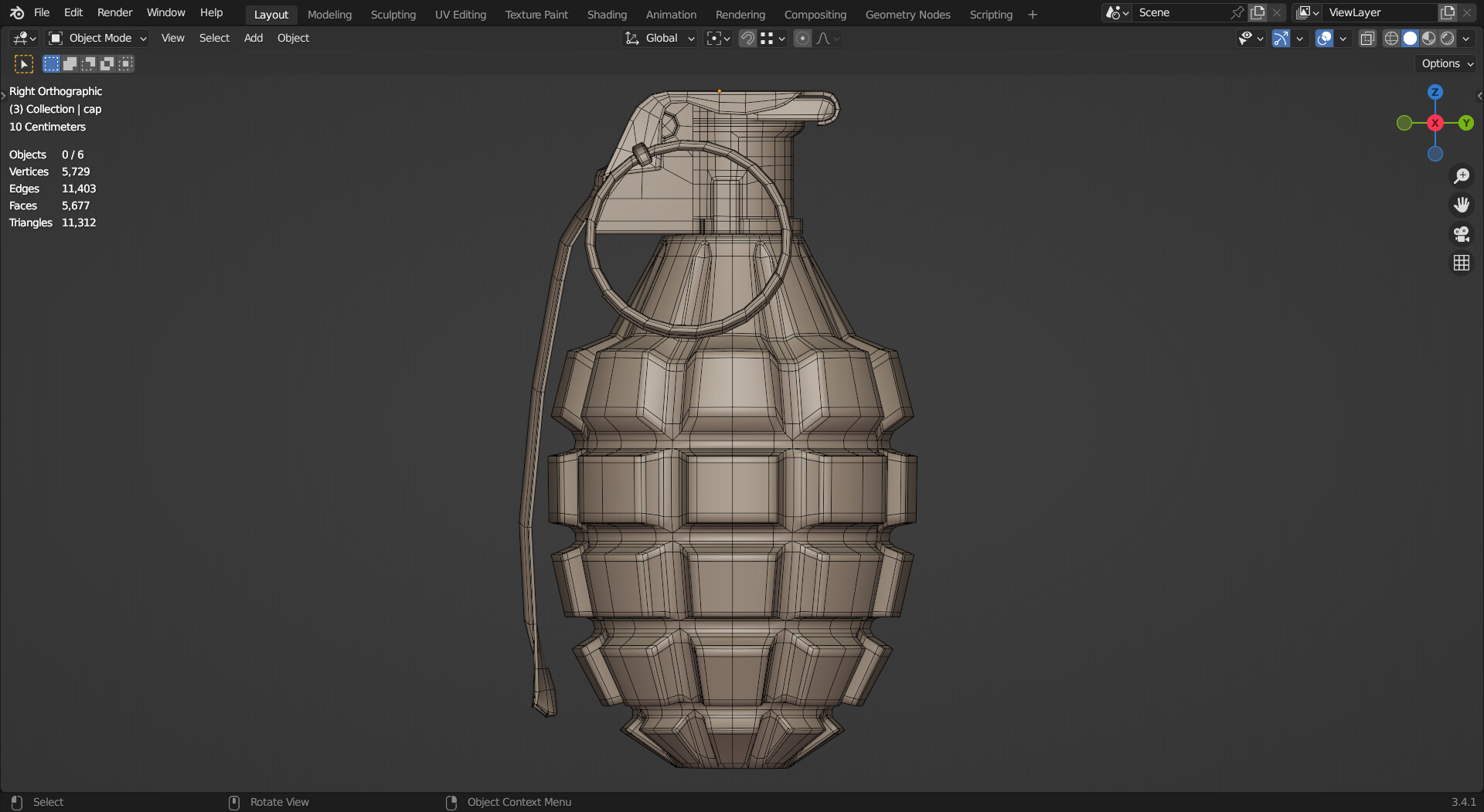
Task: Select Wireframe viewport shading
Action: point(1390,38)
